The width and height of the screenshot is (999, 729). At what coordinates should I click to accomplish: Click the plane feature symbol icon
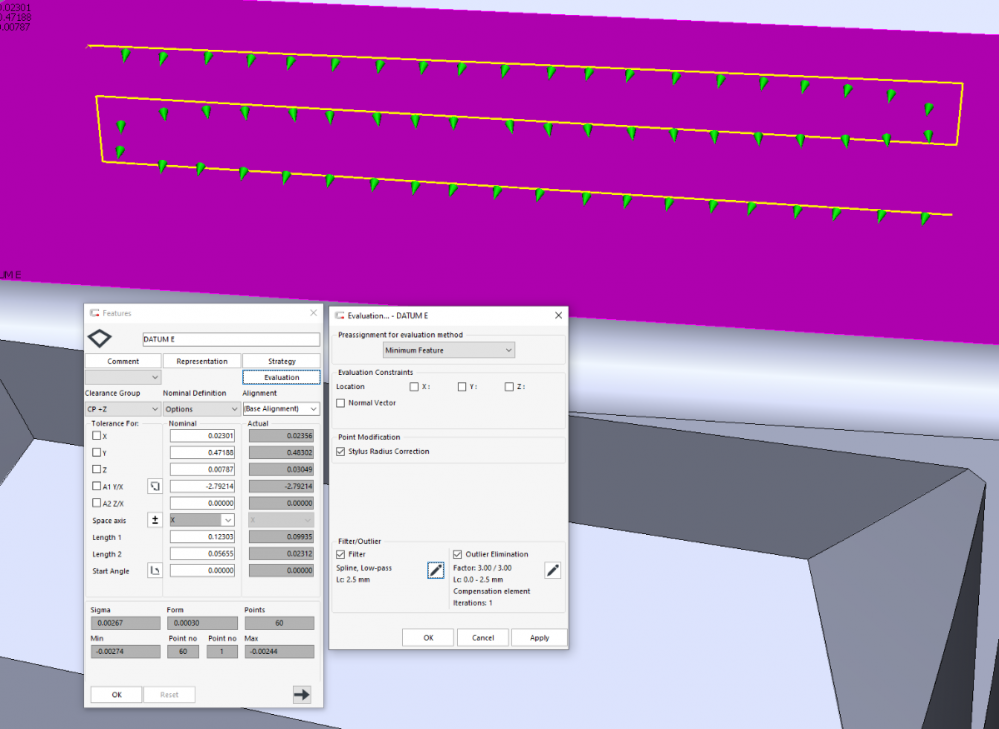coord(101,339)
